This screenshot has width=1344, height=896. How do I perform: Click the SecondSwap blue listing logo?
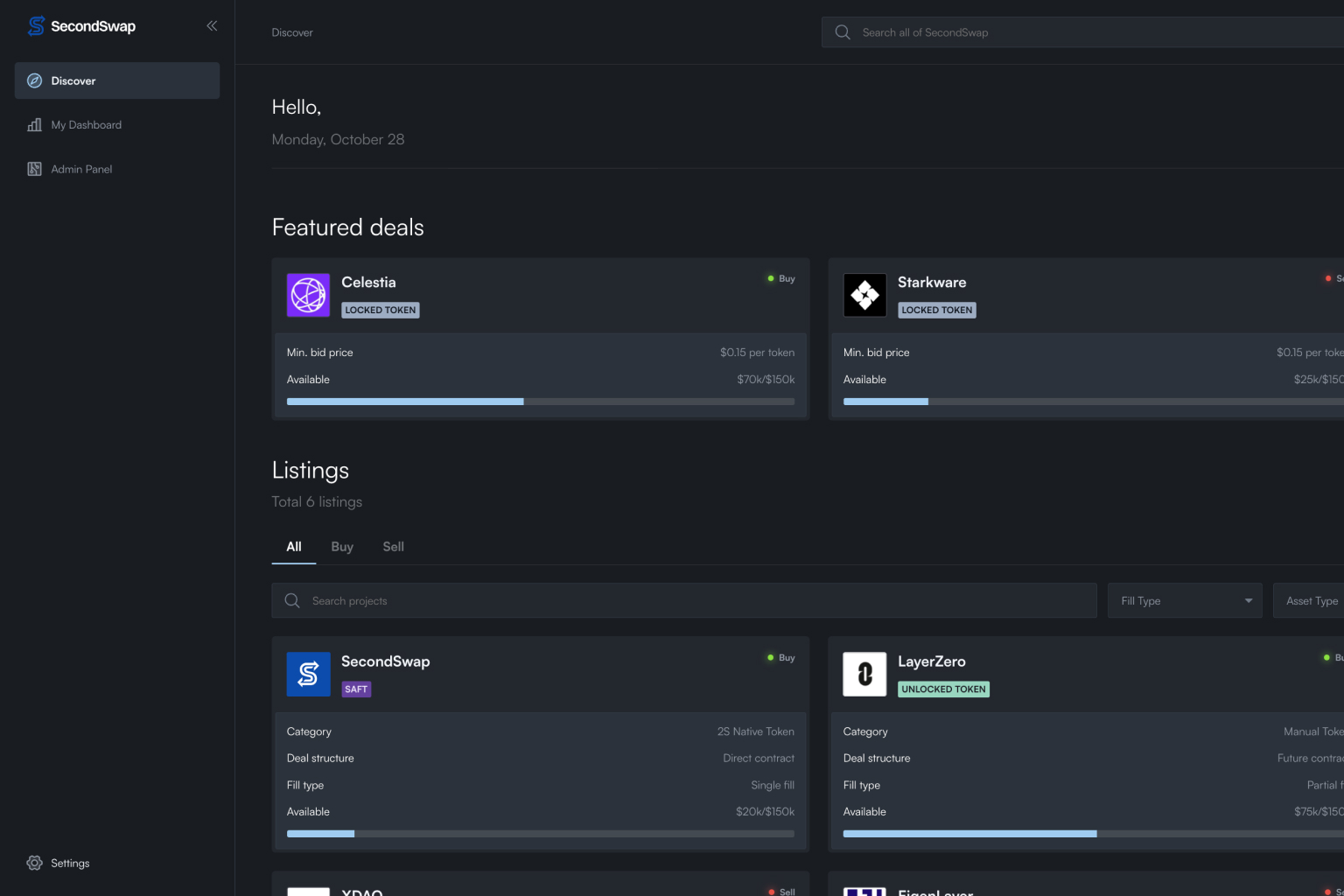pyautogui.click(x=309, y=675)
